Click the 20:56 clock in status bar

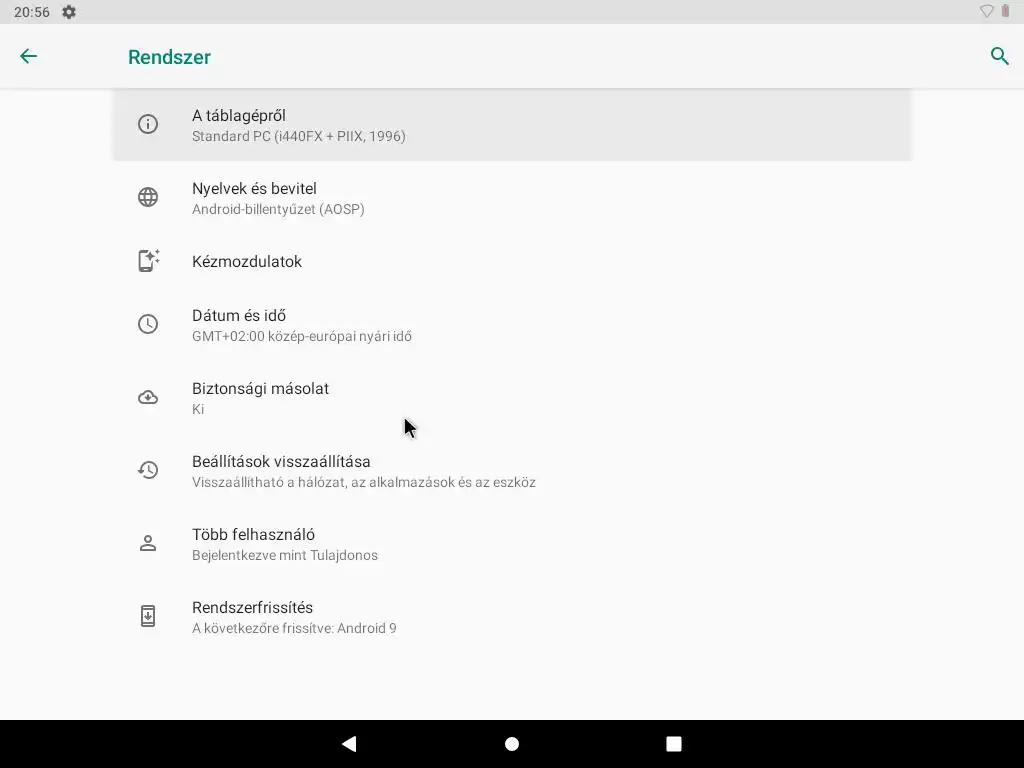31,12
